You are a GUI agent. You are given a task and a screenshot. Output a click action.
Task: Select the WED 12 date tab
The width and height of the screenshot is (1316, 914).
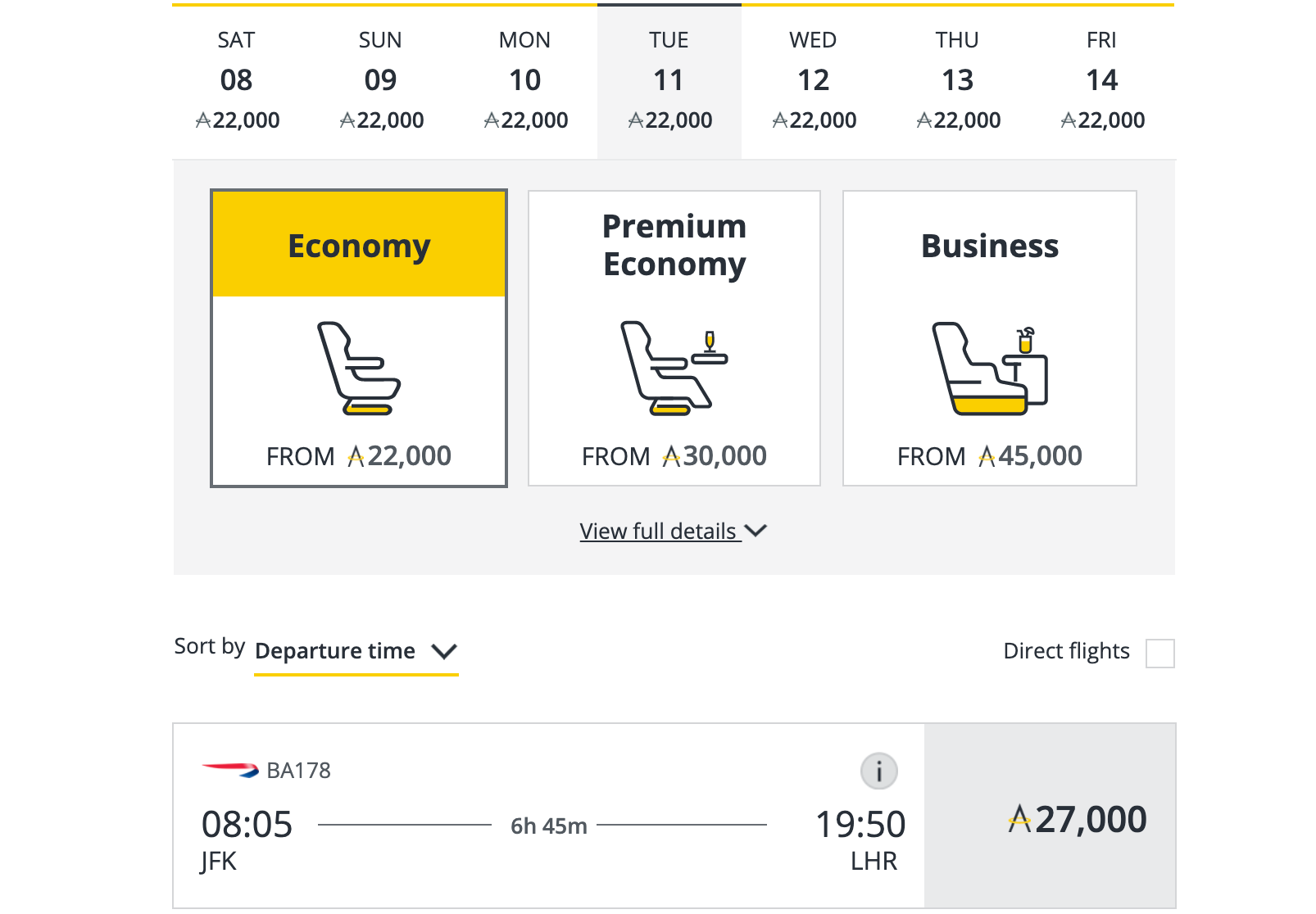point(814,81)
